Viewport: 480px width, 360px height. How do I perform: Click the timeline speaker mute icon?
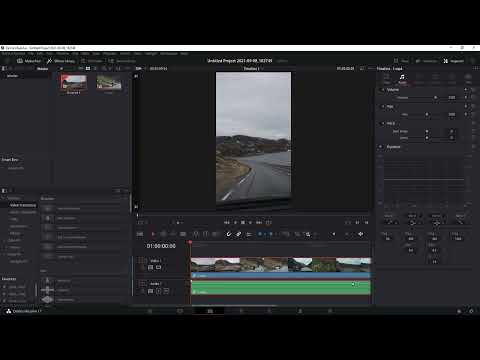pyautogui.click(x=334, y=234)
